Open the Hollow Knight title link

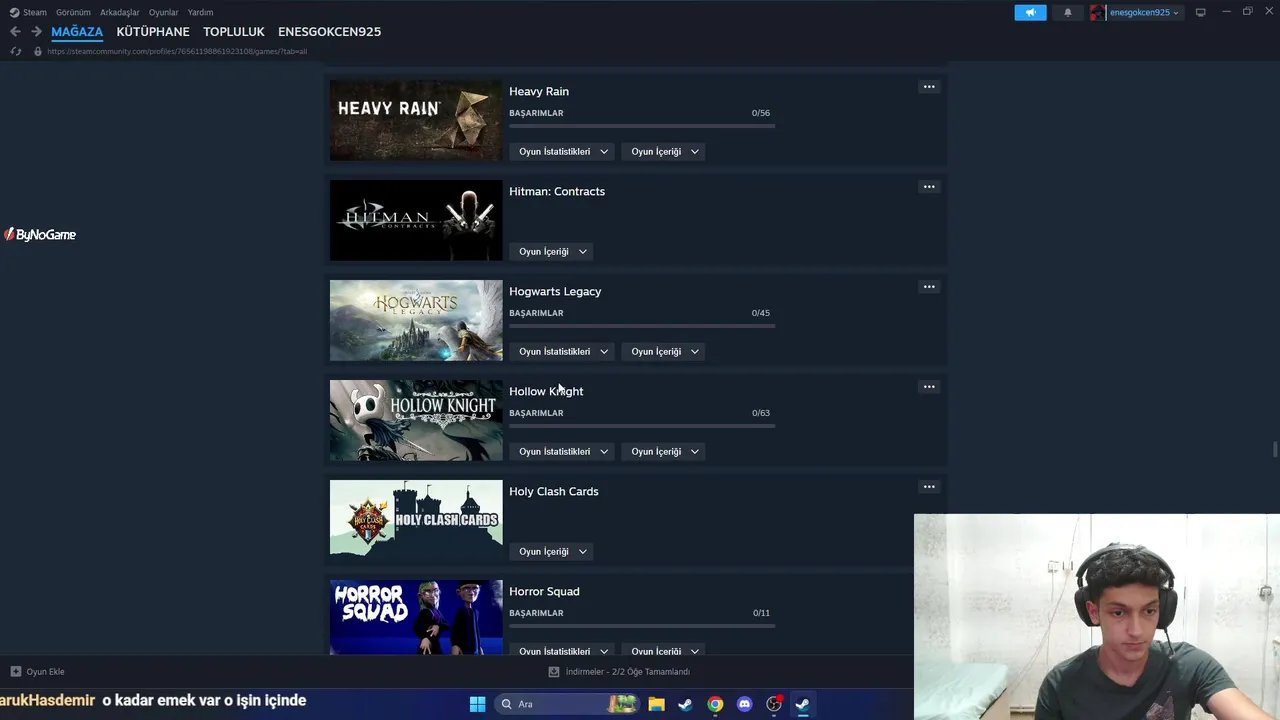pyautogui.click(x=546, y=391)
